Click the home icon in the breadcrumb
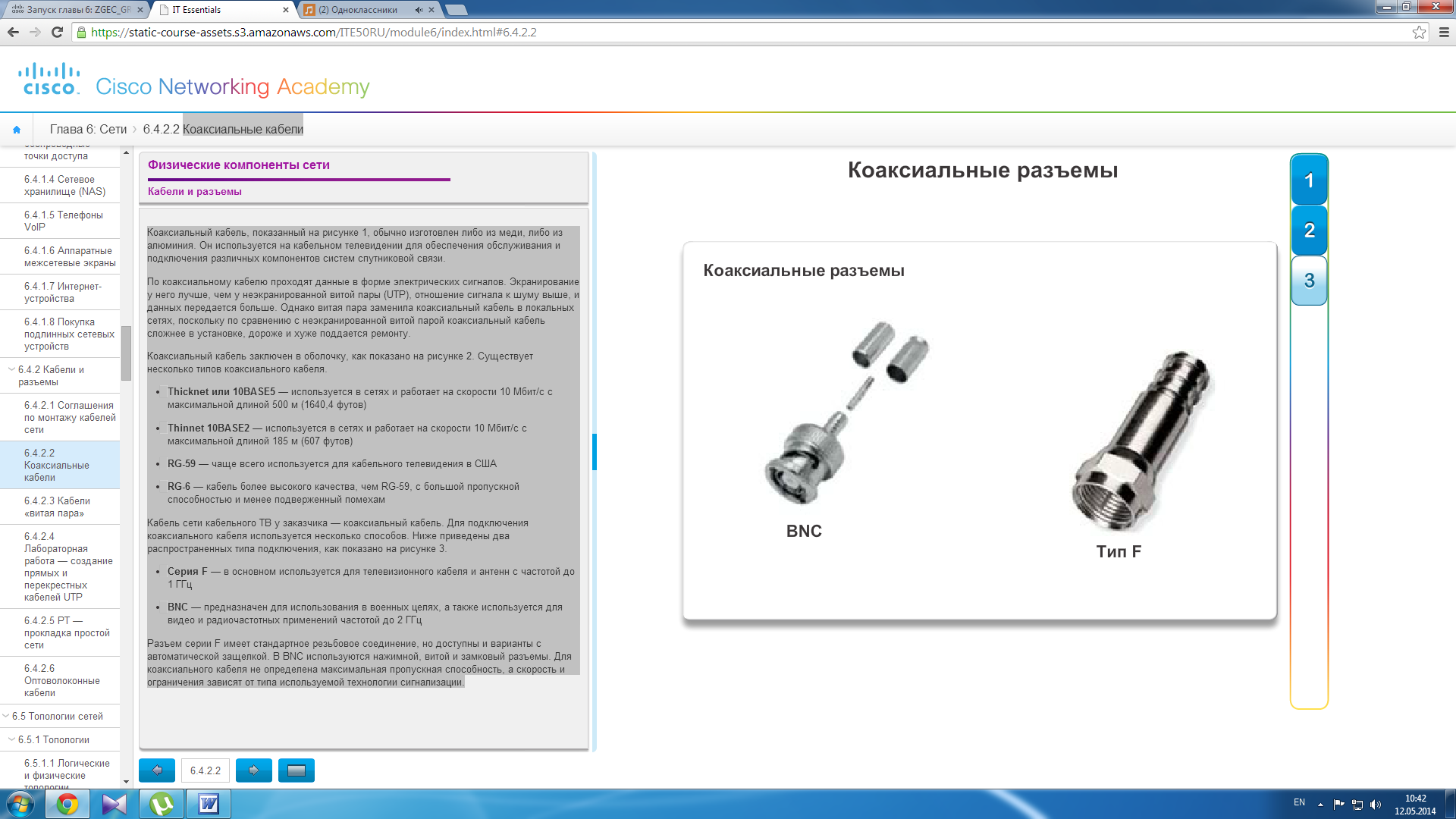 (x=17, y=130)
